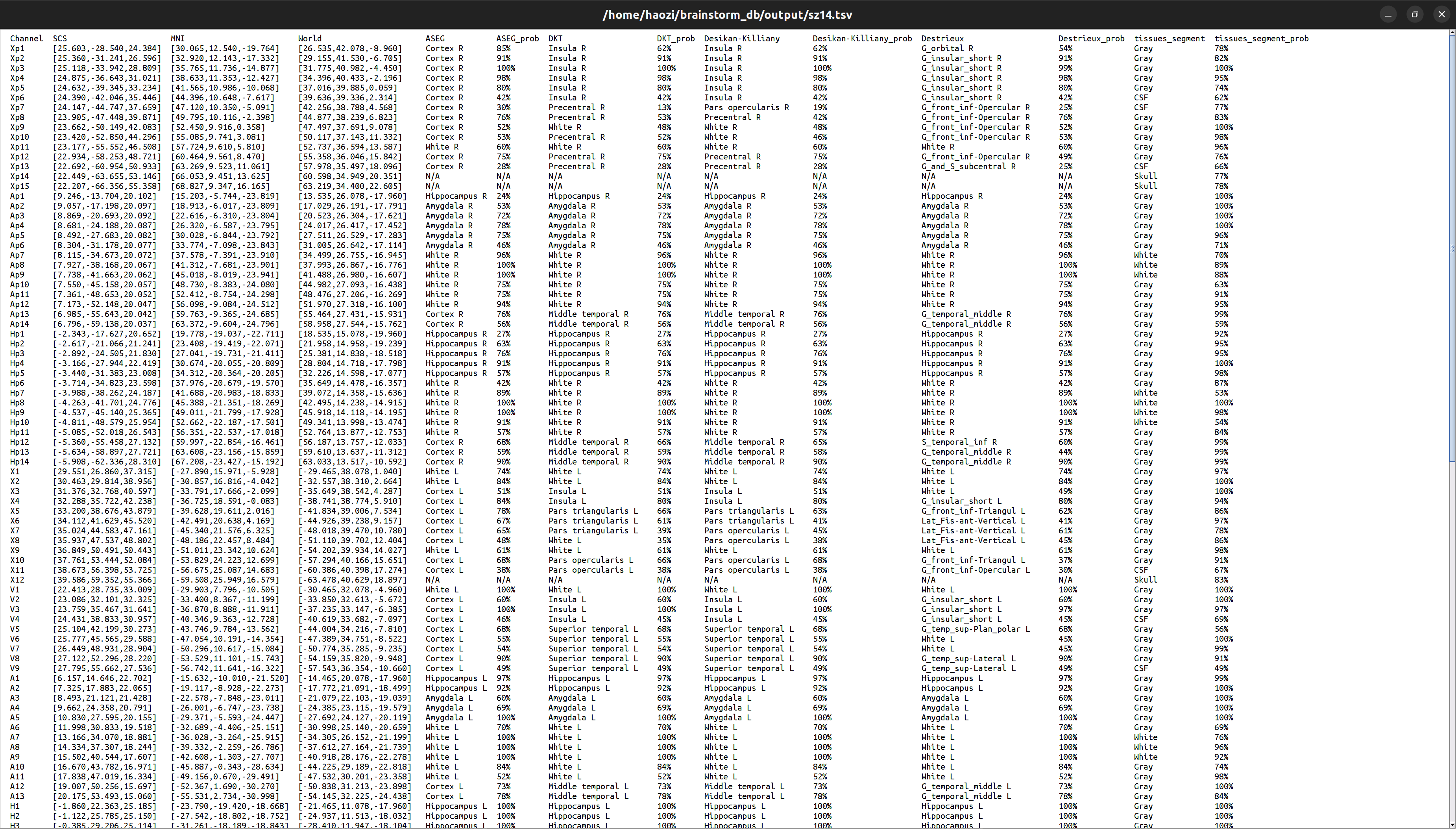Click the 'Channel' column header
Image resolution: width=1456 pixels, height=829 pixels.
point(27,39)
